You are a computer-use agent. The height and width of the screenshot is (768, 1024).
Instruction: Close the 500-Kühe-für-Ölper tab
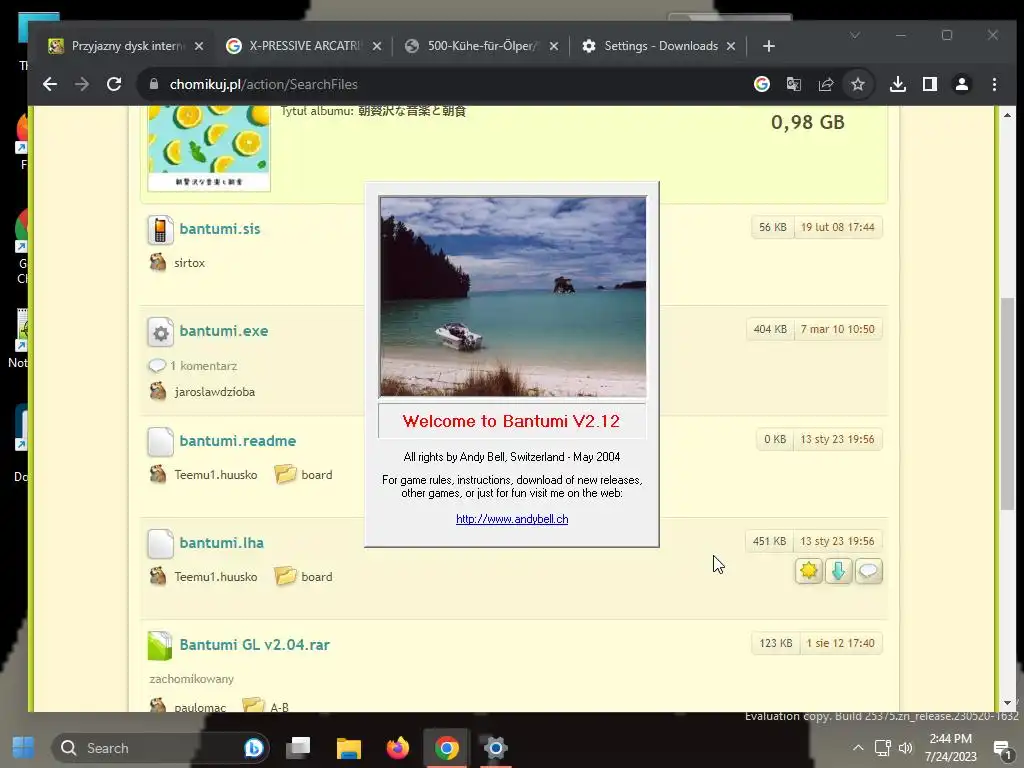click(553, 46)
